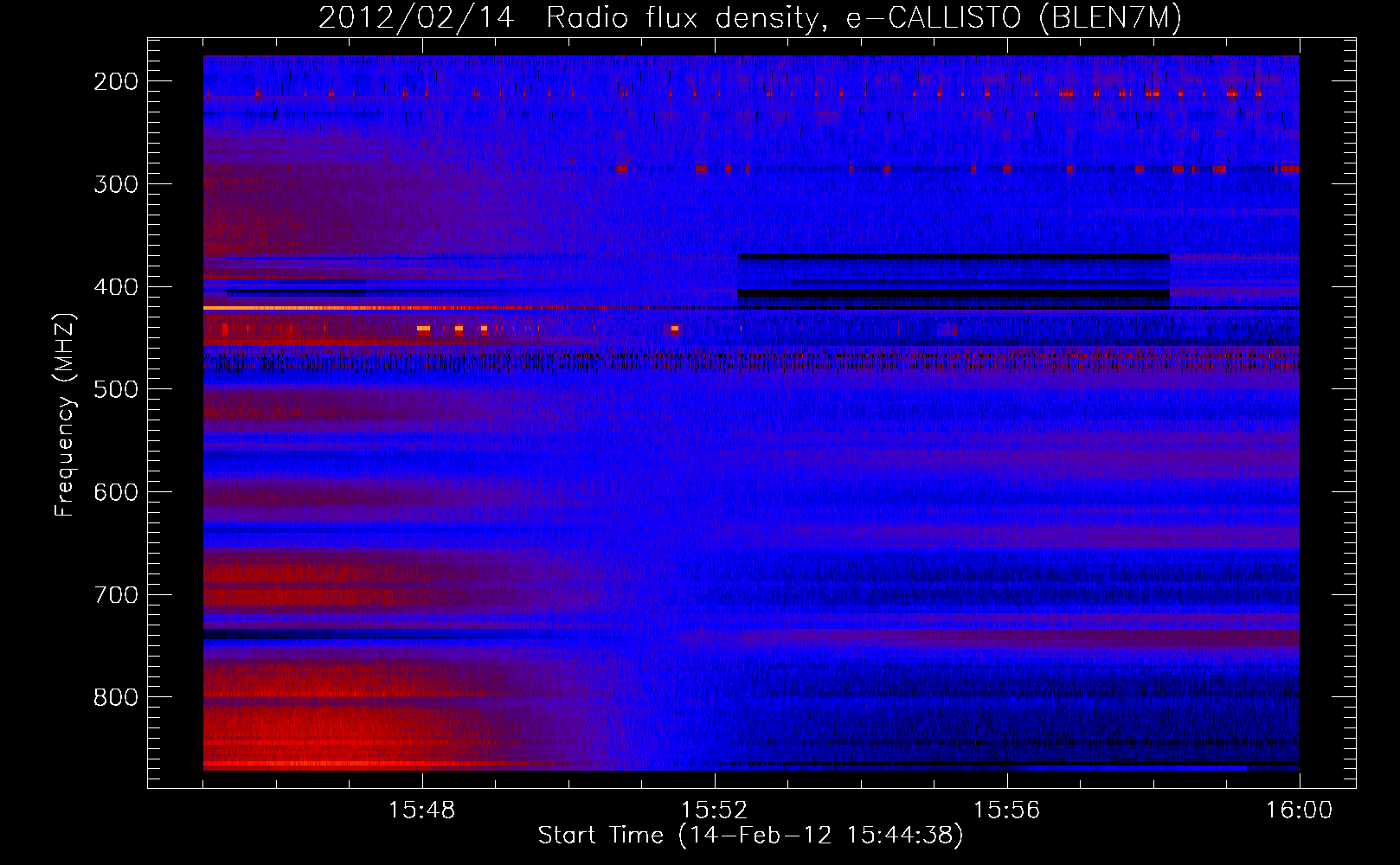Click the 15:48 time tick label
Viewport: 1400px width, 865px height.
point(422,811)
